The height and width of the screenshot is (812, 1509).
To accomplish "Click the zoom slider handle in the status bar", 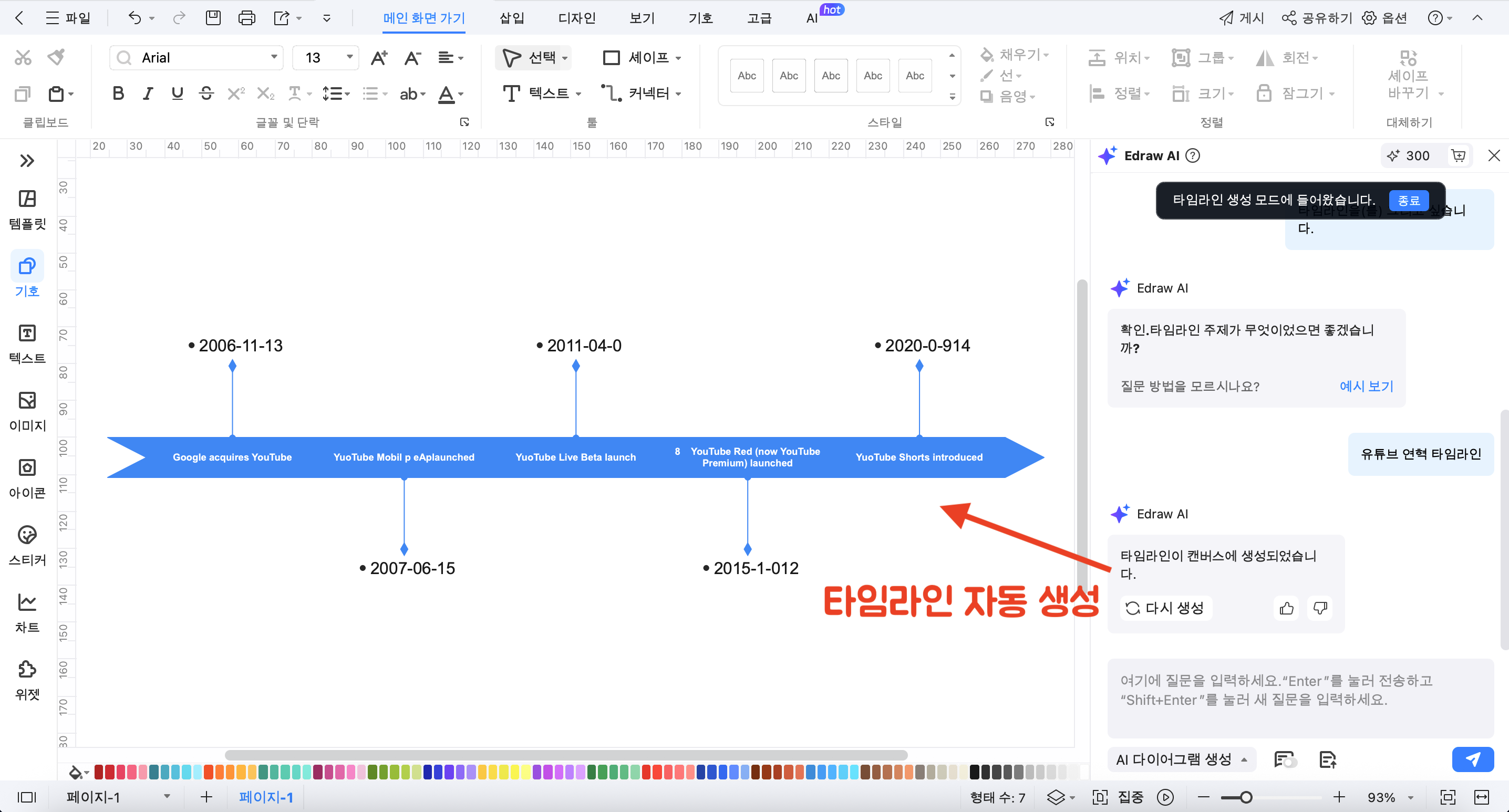I will pos(1246,797).
